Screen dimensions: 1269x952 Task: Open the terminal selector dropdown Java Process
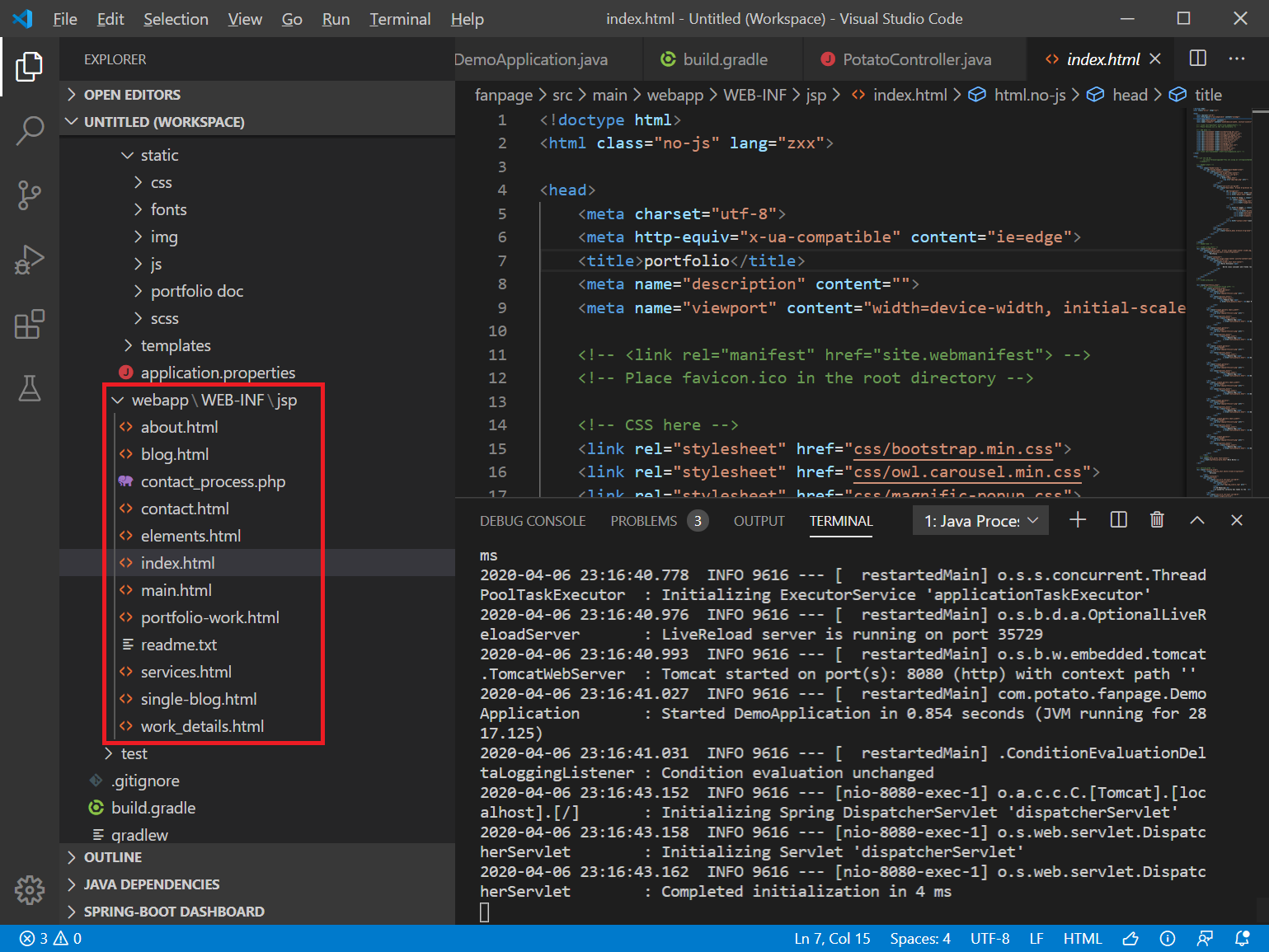tap(981, 521)
